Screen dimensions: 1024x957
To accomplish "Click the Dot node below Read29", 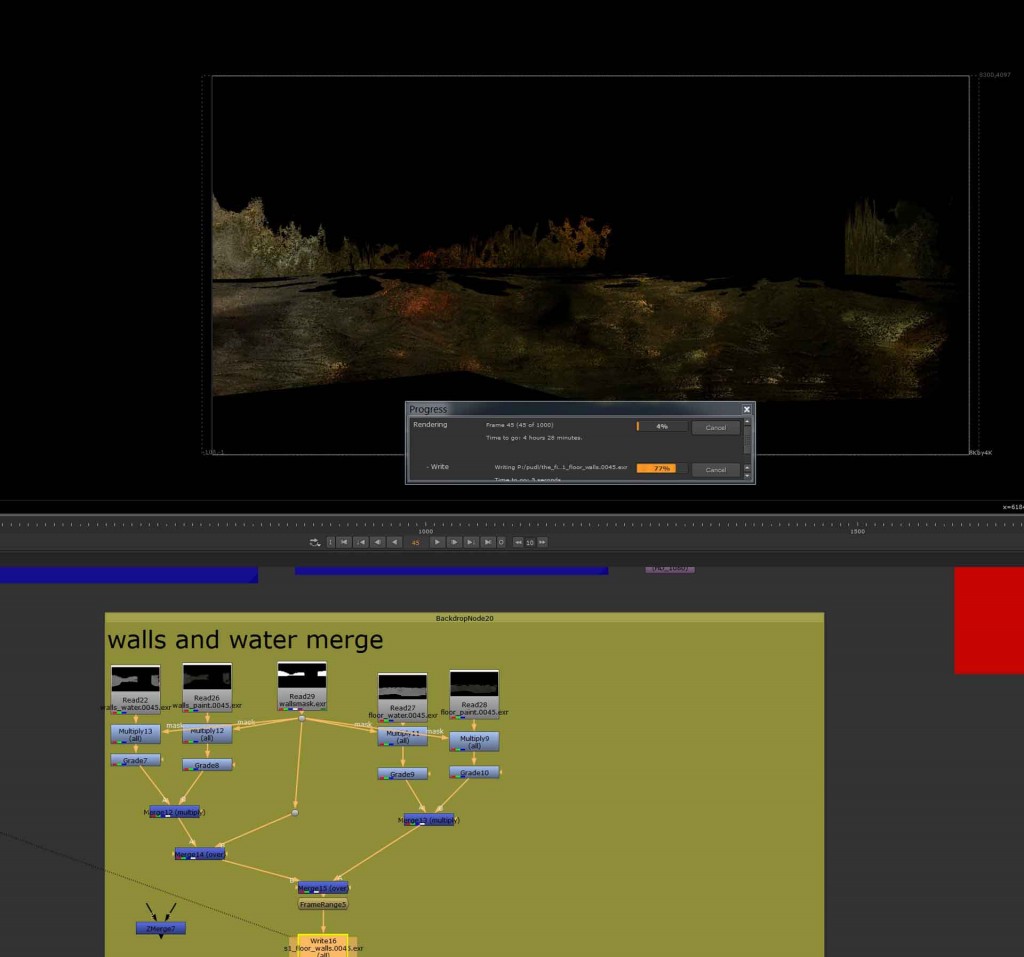I will coord(302,719).
